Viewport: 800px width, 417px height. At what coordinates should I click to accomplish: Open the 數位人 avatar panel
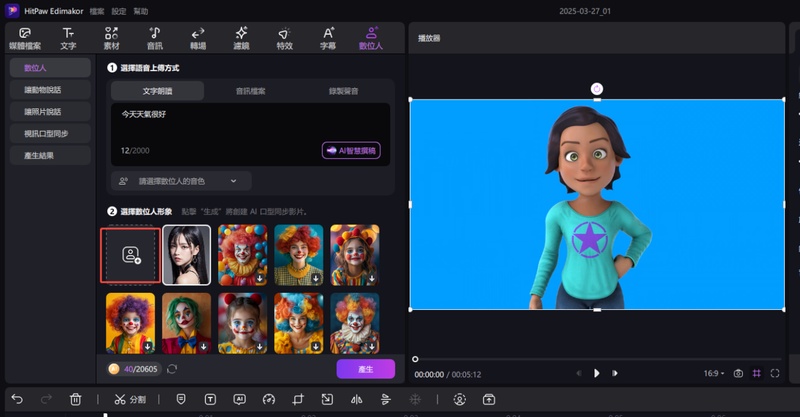[371, 39]
